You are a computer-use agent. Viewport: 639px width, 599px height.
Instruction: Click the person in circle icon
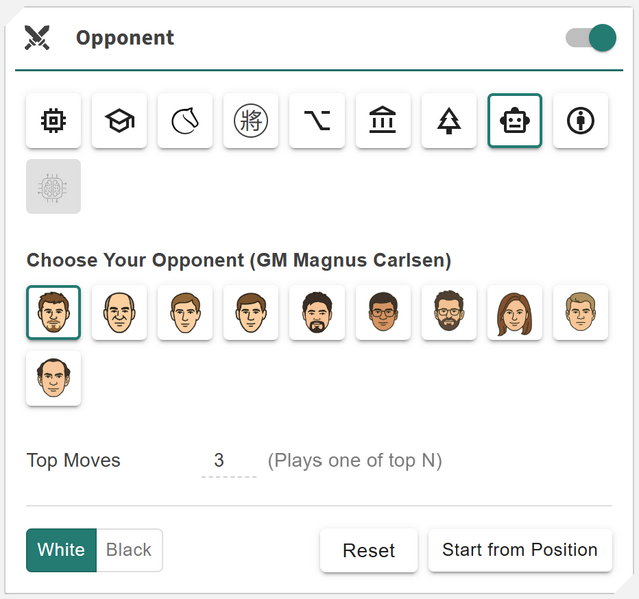(x=581, y=121)
